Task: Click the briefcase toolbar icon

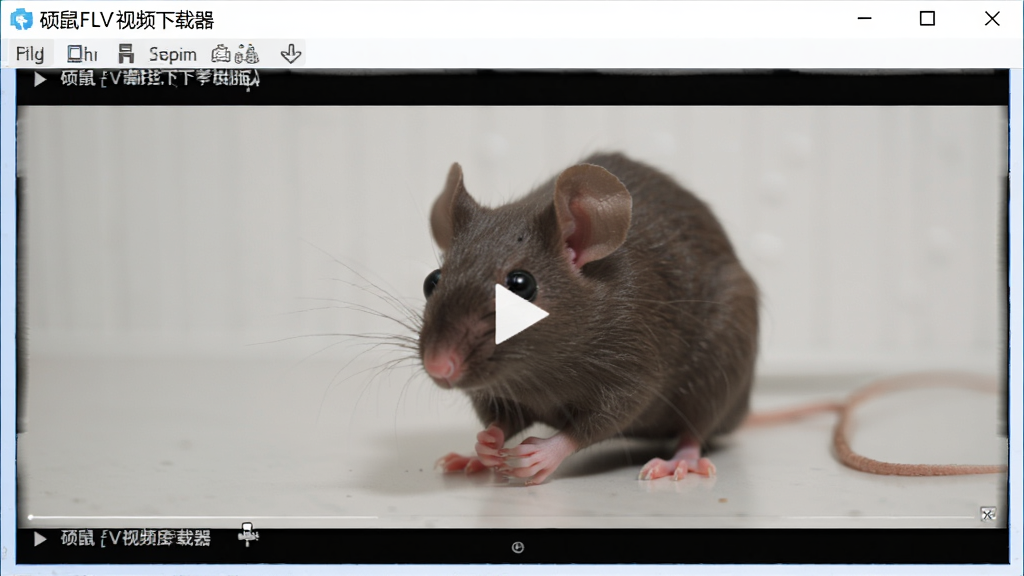Action: click(x=221, y=54)
